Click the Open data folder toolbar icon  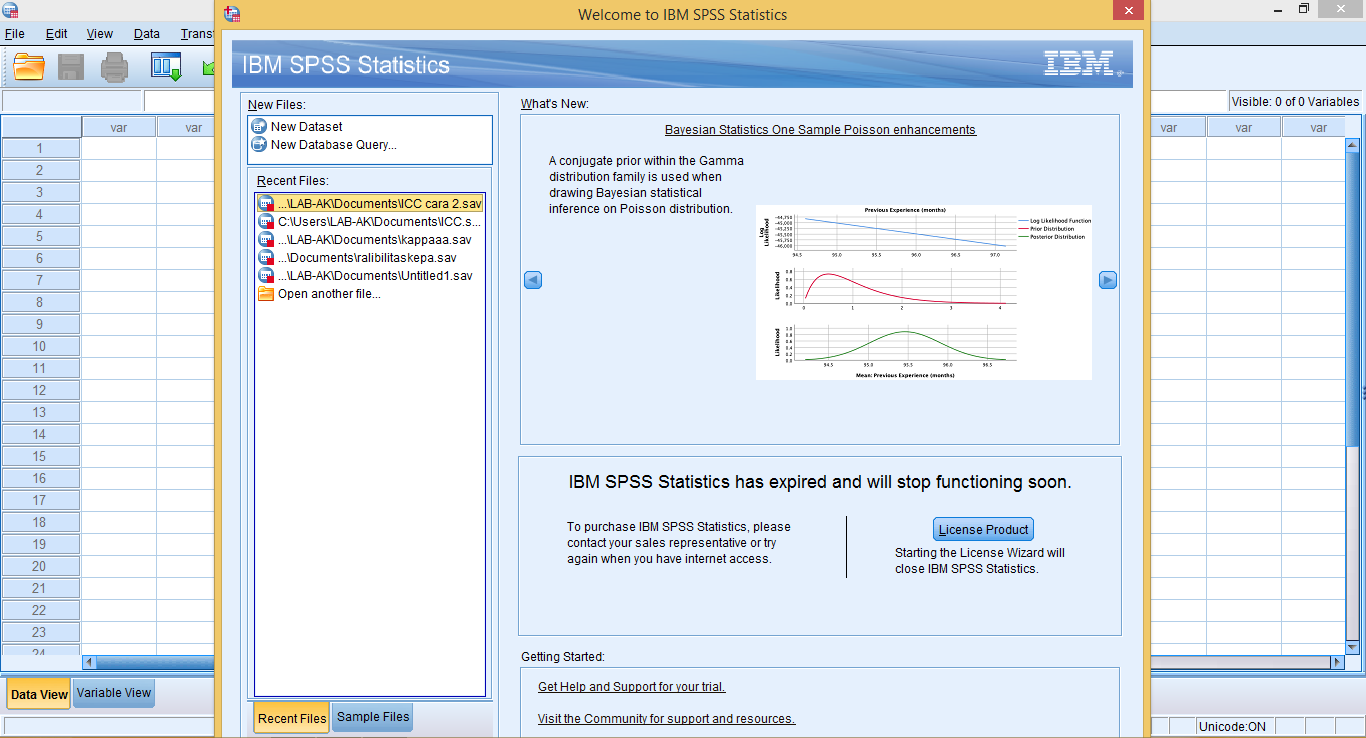coord(29,67)
